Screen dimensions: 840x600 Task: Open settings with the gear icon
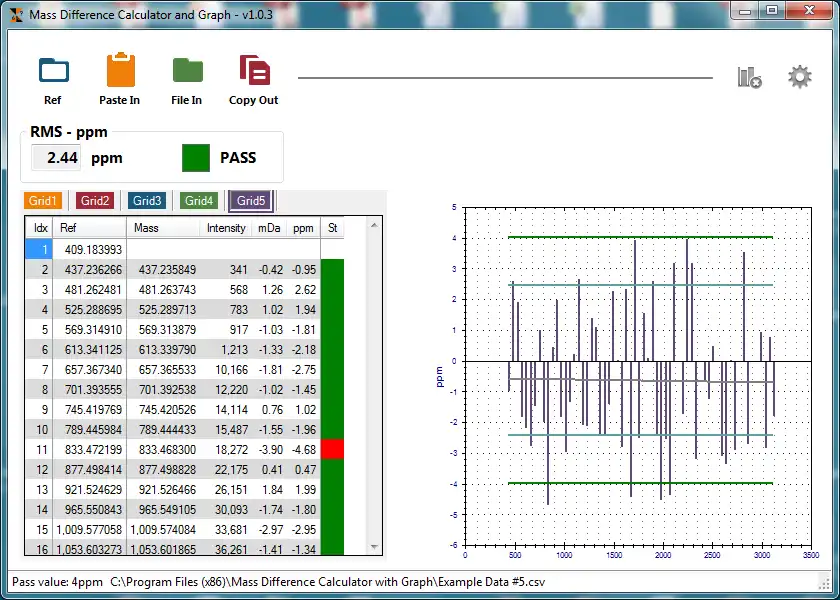pos(800,77)
